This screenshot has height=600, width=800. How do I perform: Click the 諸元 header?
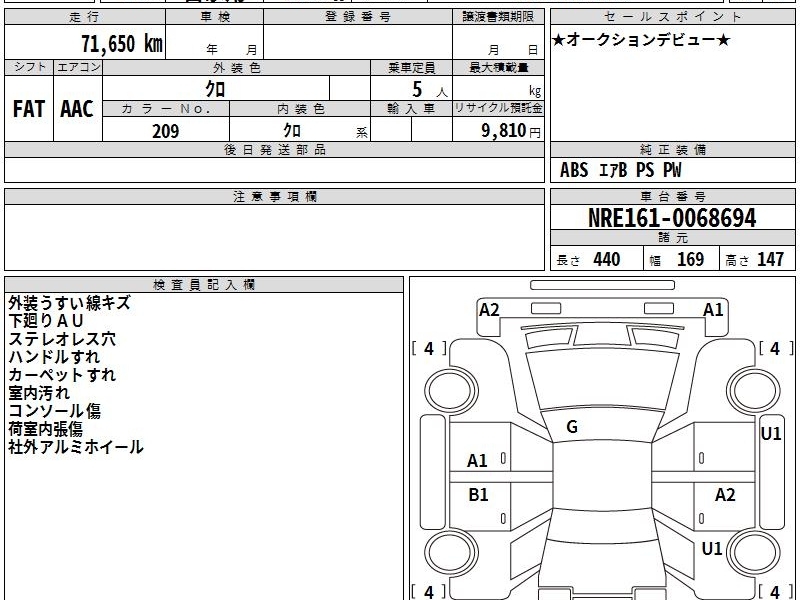click(x=672, y=238)
